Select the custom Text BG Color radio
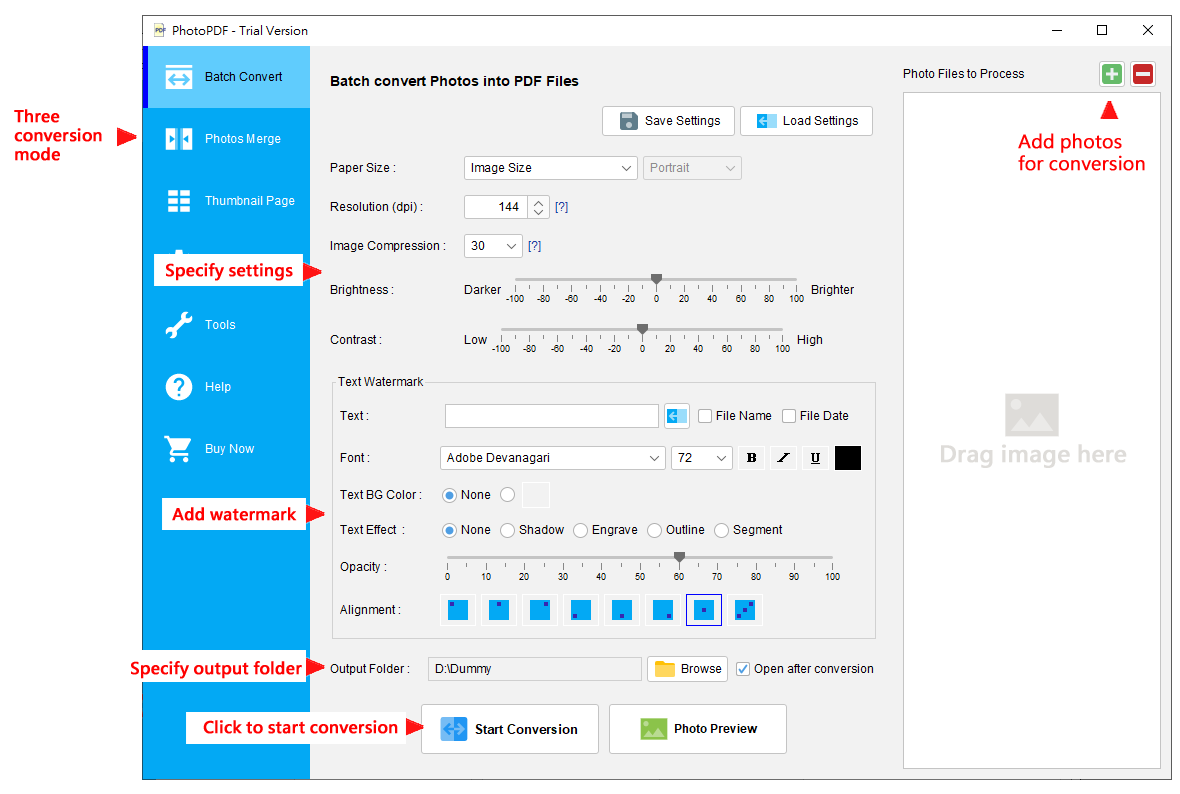The image size is (1180, 794). click(x=507, y=494)
